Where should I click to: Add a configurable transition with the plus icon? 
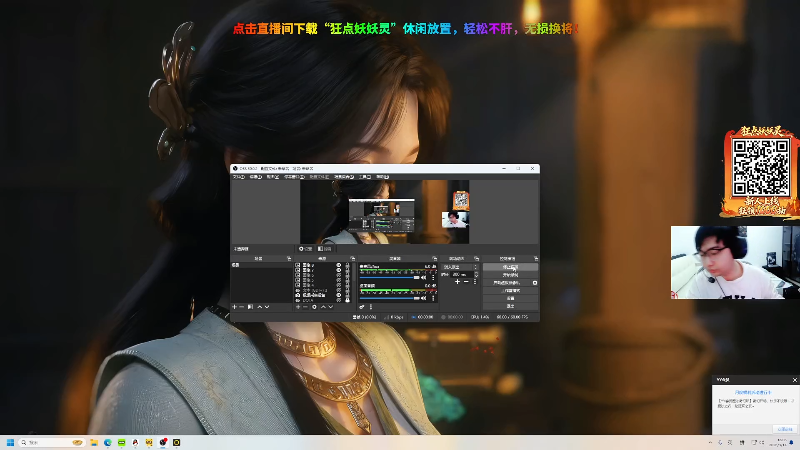458,282
